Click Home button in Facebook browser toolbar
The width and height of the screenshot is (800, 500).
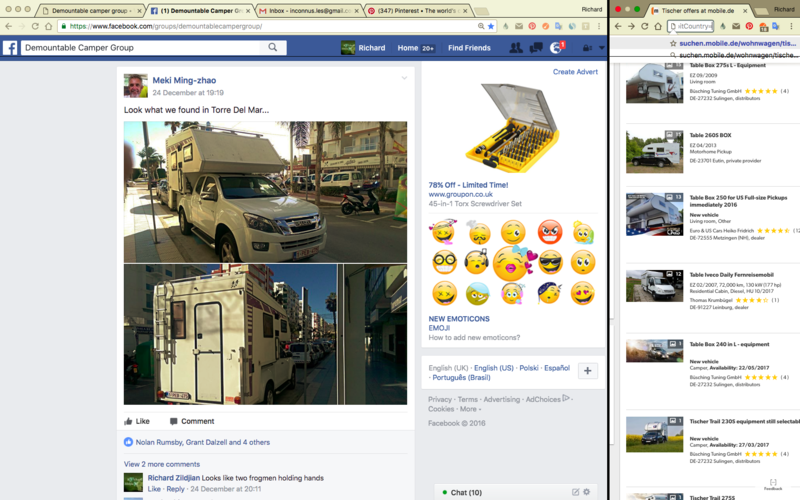click(x=48, y=26)
